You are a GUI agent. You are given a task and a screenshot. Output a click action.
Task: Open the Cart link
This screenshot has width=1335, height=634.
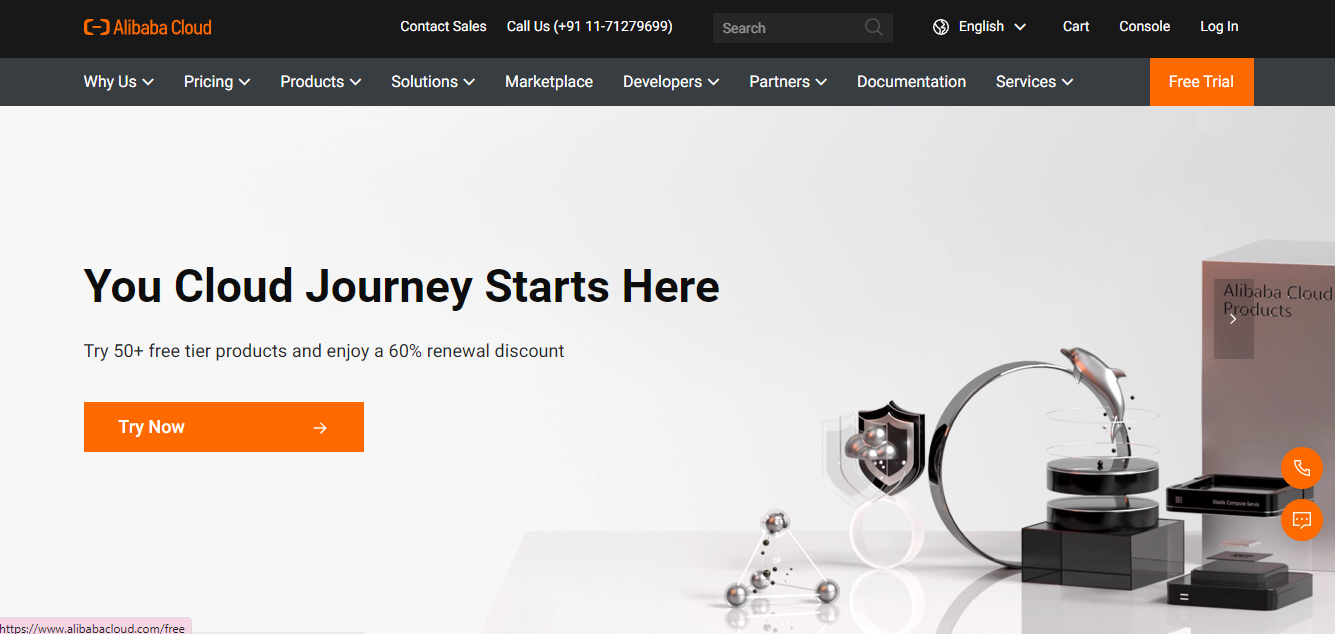pyautogui.click(x=1076, y=27)
